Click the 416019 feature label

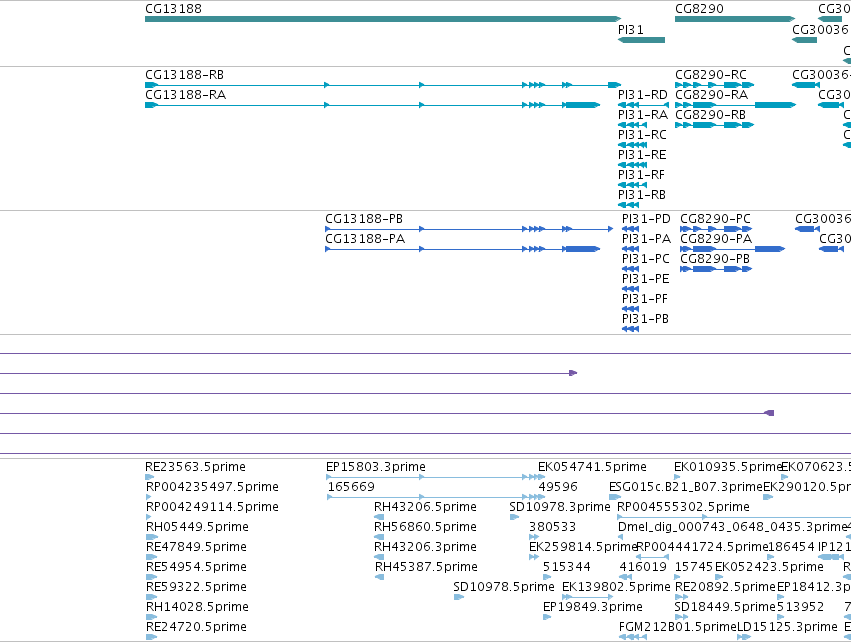(643, 567)
